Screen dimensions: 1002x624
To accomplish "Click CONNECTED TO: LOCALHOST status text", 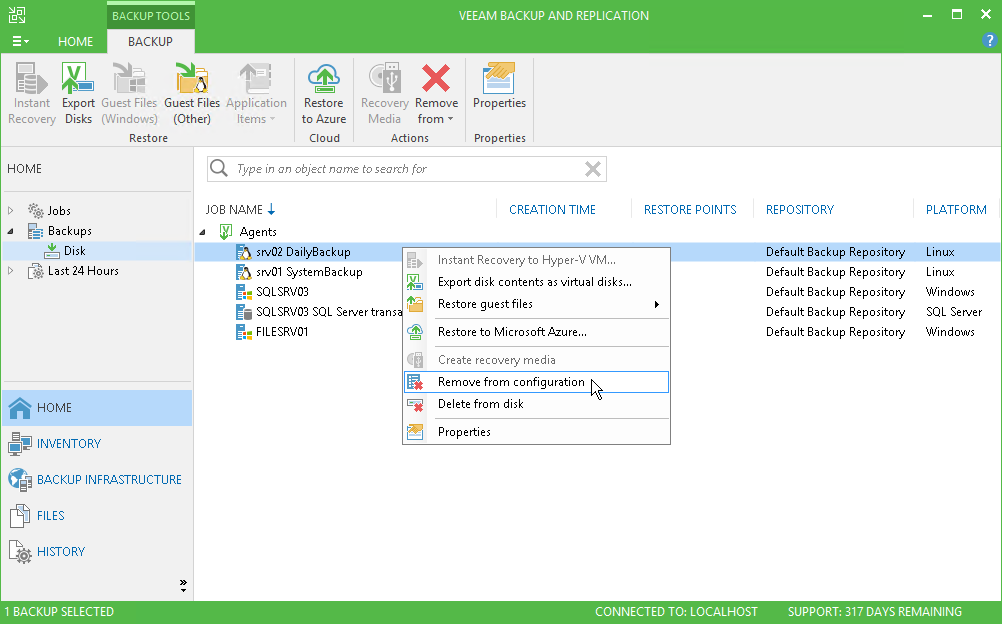I will coord(676,612).
